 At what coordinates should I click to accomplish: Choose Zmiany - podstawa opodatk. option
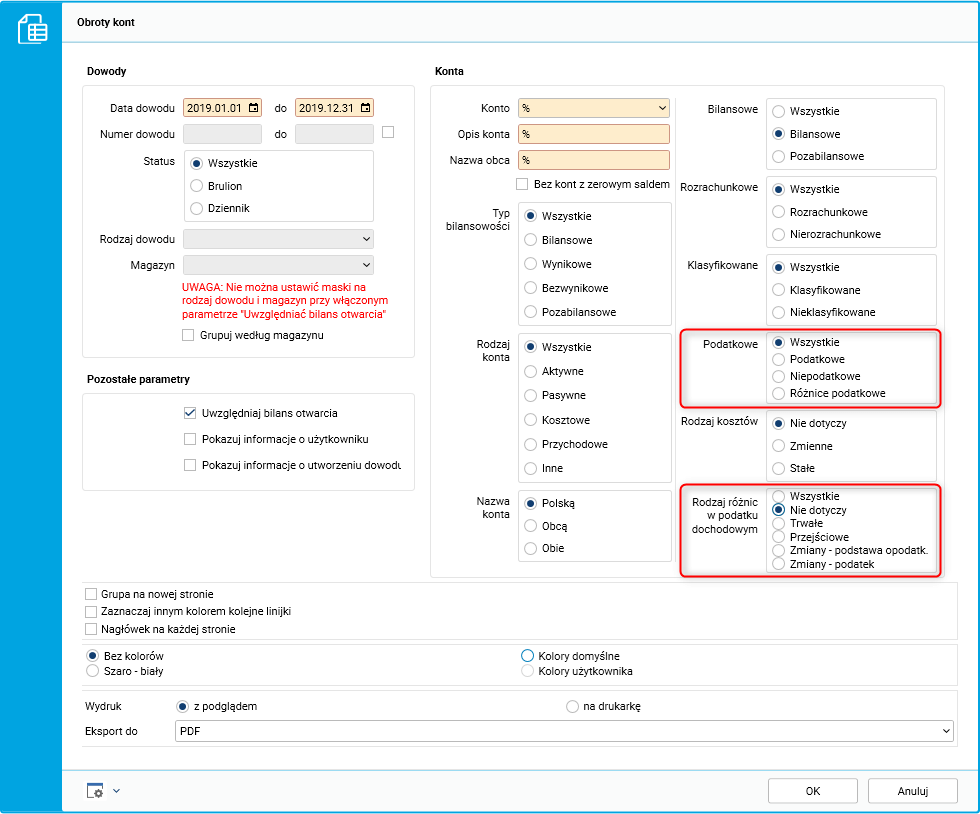tap(779, 551)
